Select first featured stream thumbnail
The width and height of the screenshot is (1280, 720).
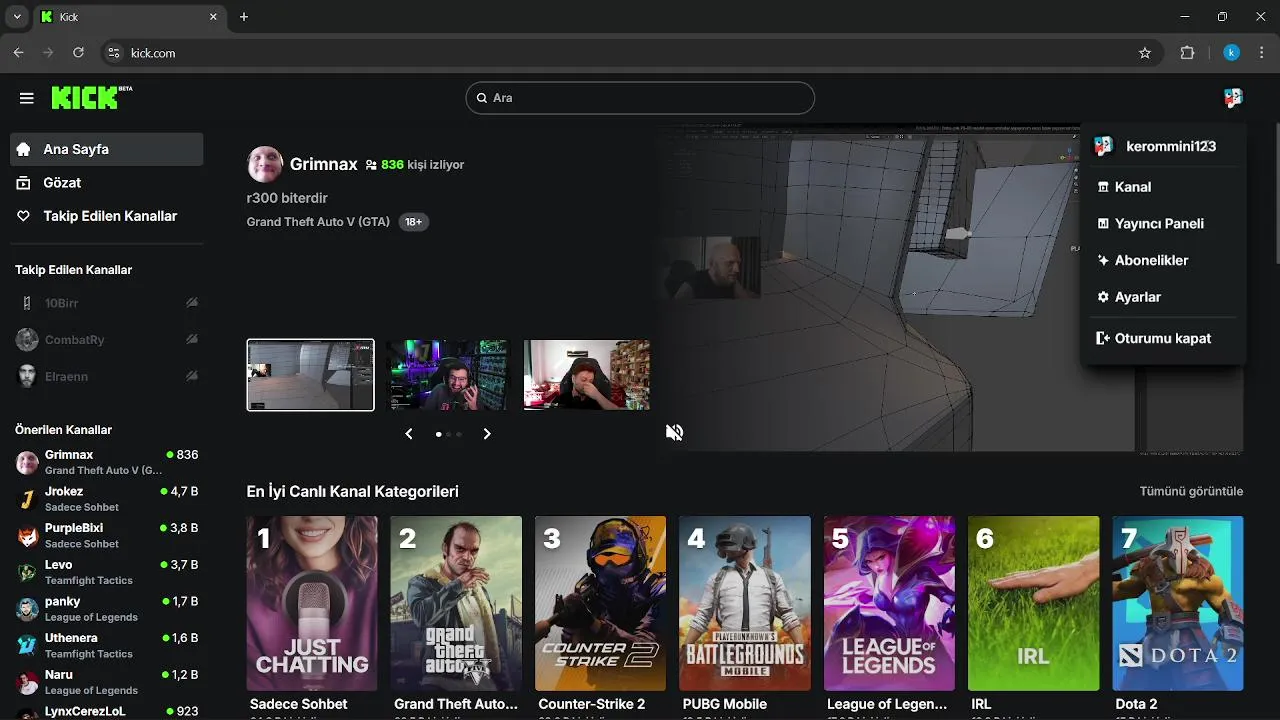tap(311, 375)
